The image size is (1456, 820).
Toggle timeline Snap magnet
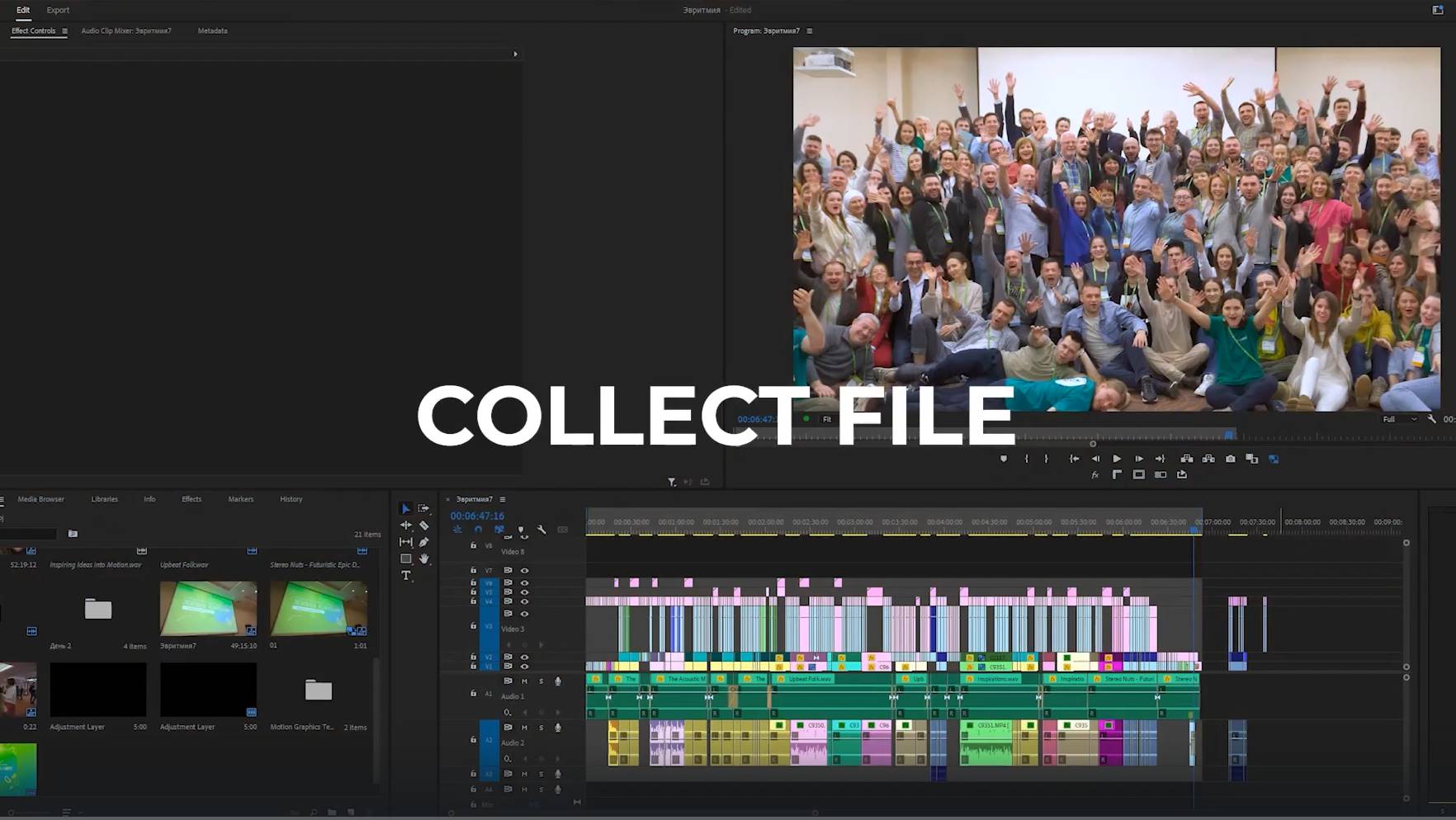pos(478,530)
